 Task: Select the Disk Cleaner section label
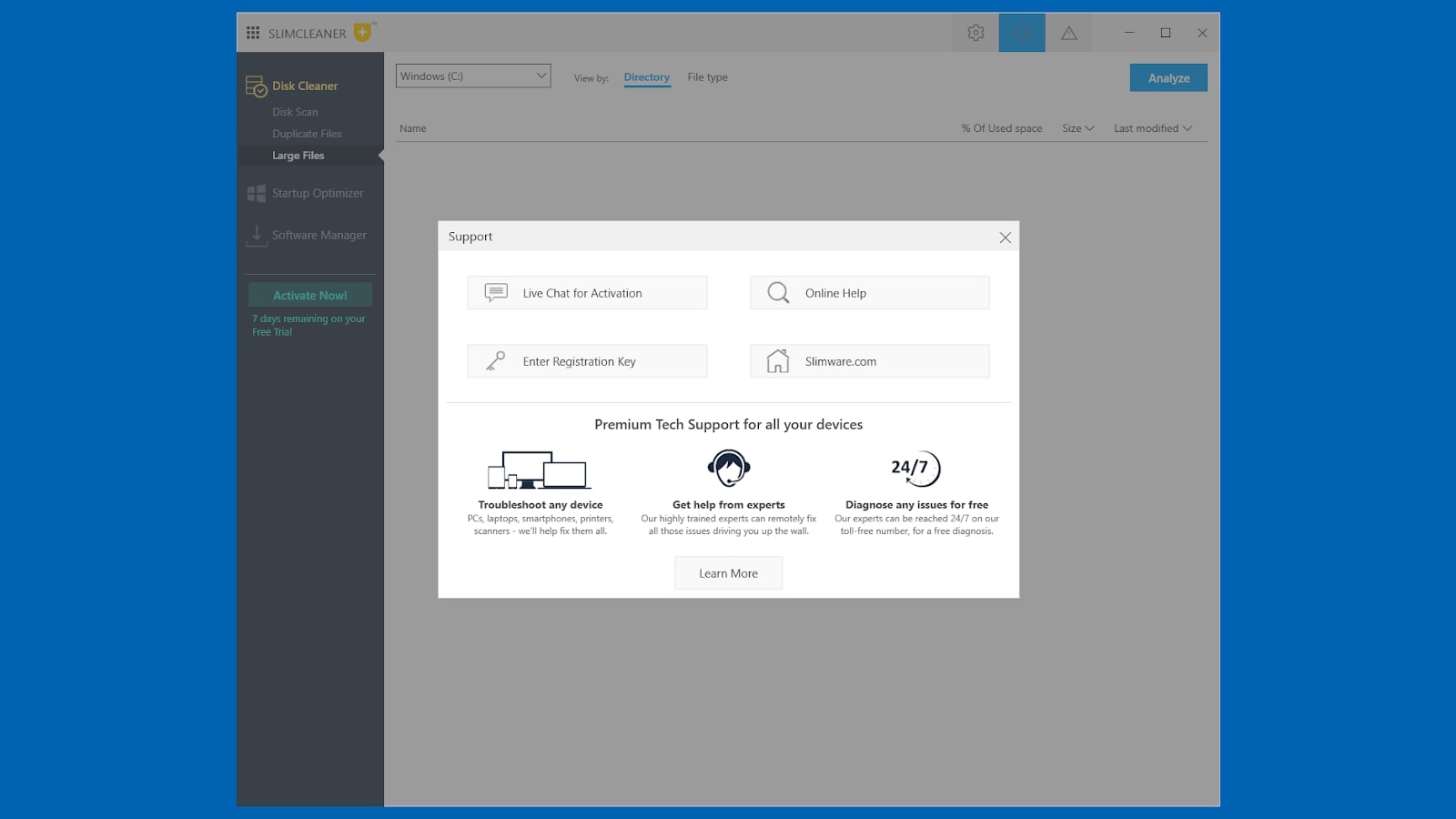(305, 86)
